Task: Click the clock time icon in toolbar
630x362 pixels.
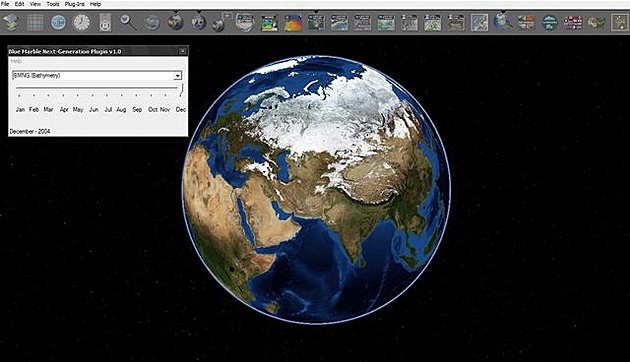Action: click(x=82, y=22)
